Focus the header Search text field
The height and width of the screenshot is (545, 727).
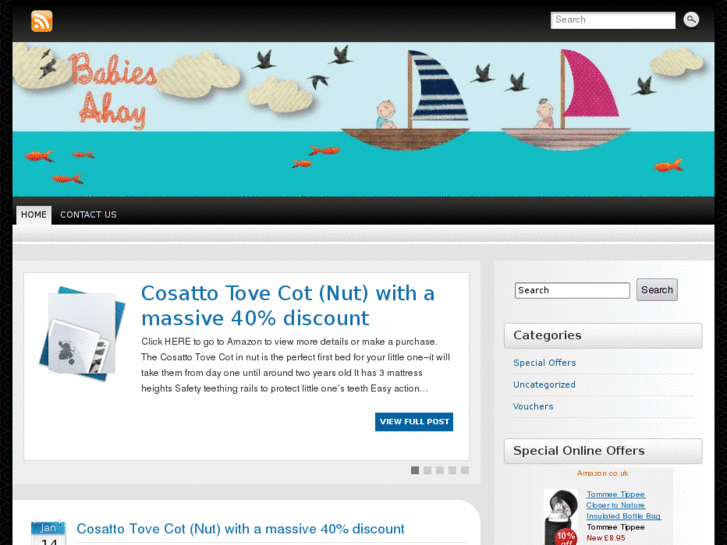(613, 20)
